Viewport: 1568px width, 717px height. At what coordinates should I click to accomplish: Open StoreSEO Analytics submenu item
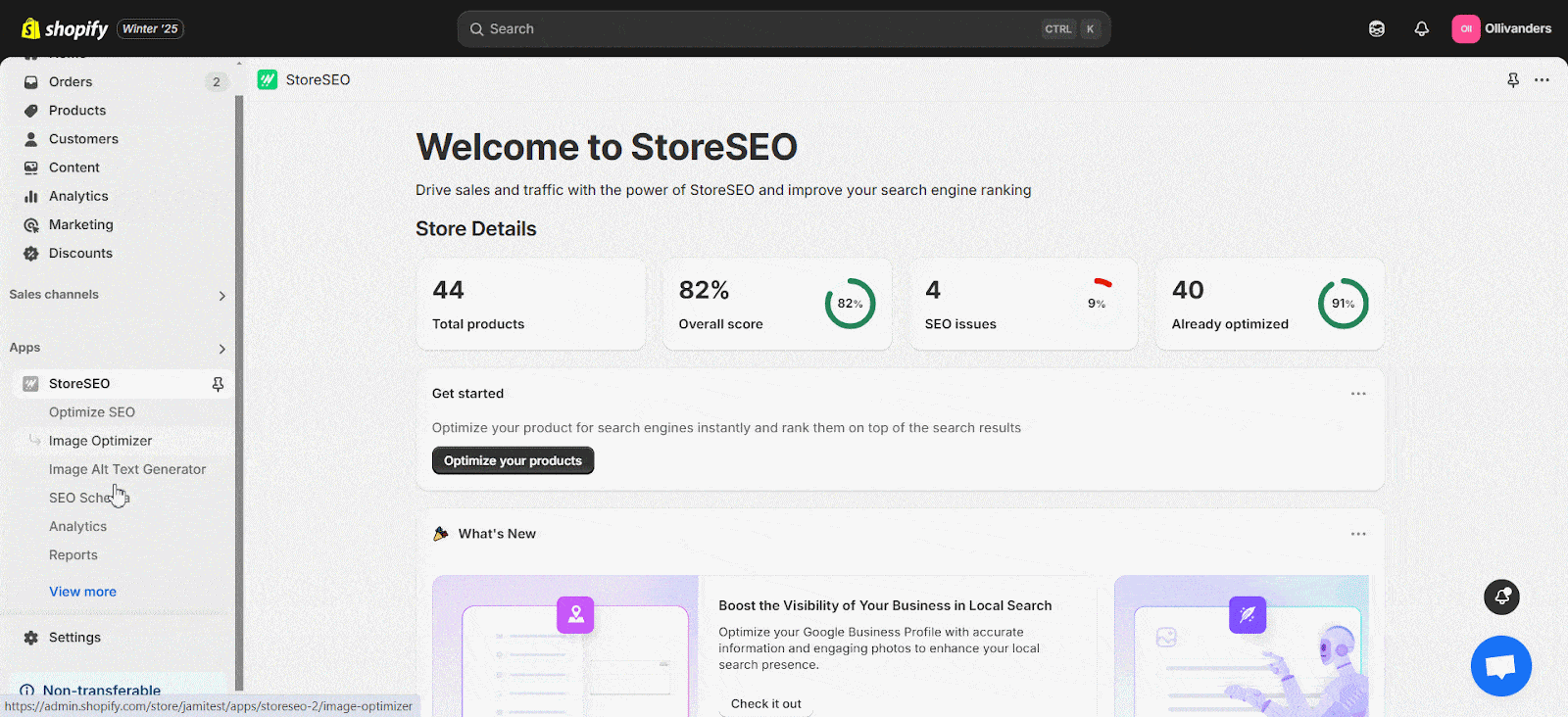coord(78,527)
